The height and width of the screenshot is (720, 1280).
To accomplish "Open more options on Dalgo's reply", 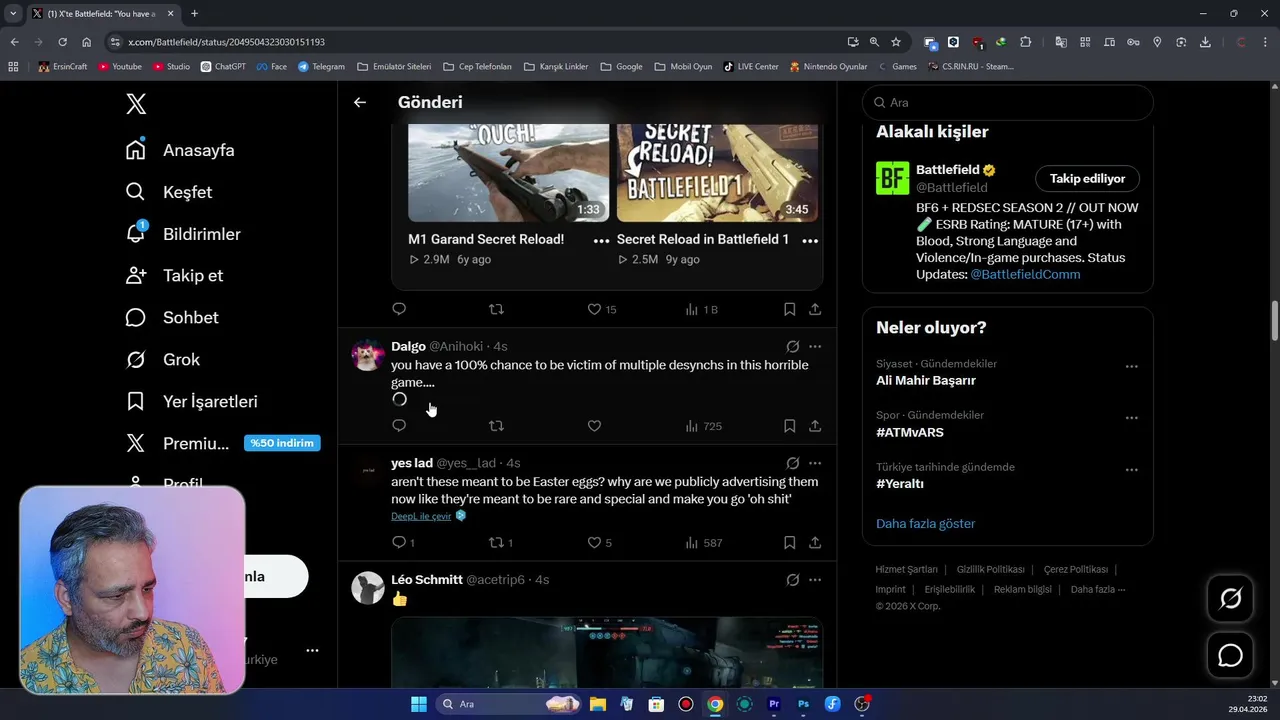I will (x=815, y=346).
